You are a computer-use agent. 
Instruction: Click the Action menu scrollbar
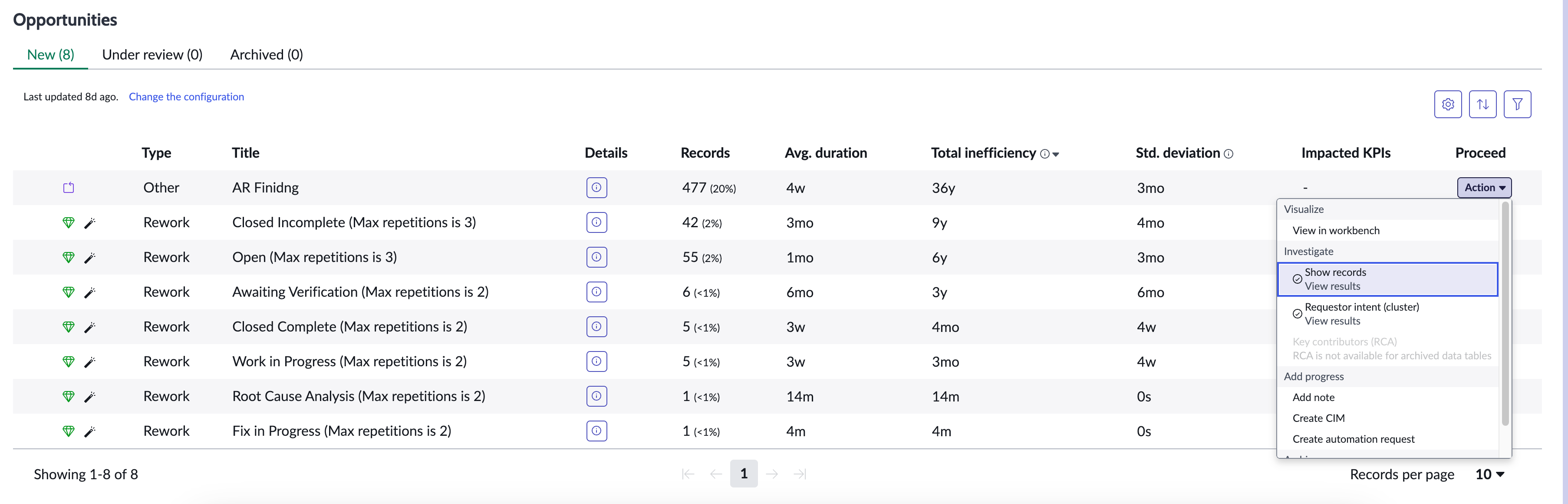tap(1505, 314)
